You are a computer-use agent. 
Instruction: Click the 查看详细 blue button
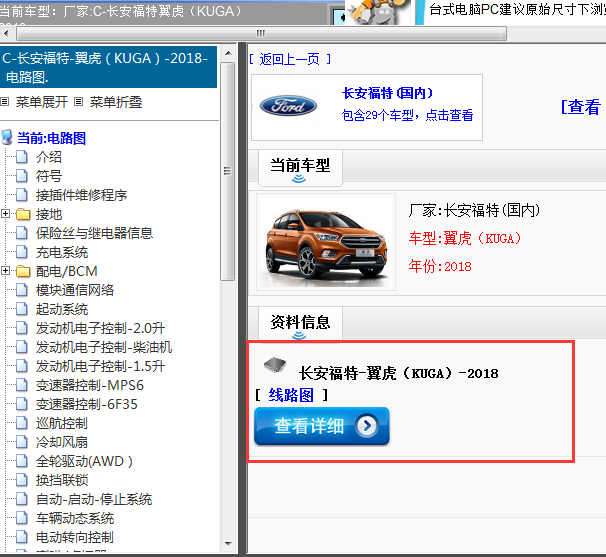point(322,426)
